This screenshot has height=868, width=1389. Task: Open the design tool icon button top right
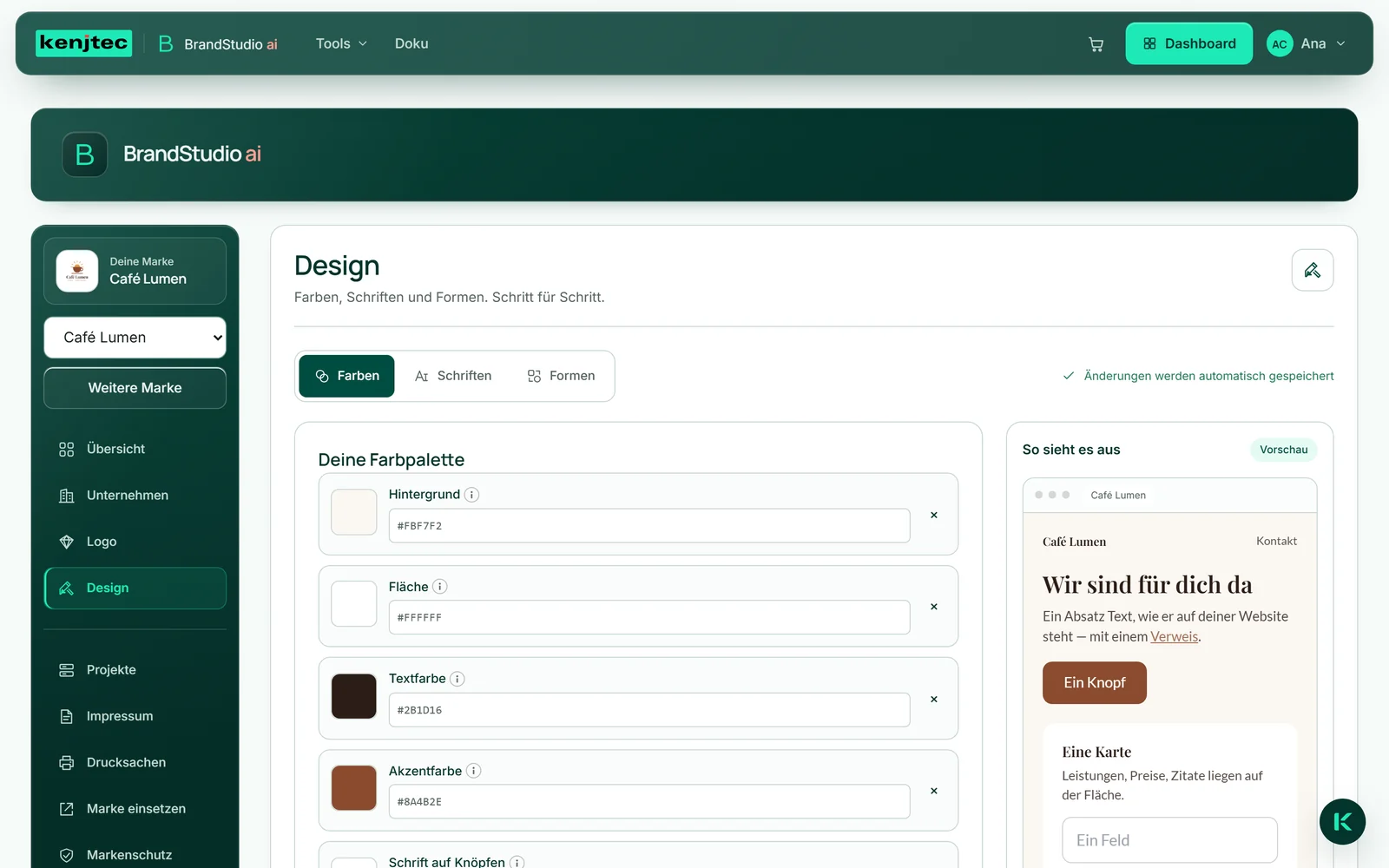(1312, 270)
